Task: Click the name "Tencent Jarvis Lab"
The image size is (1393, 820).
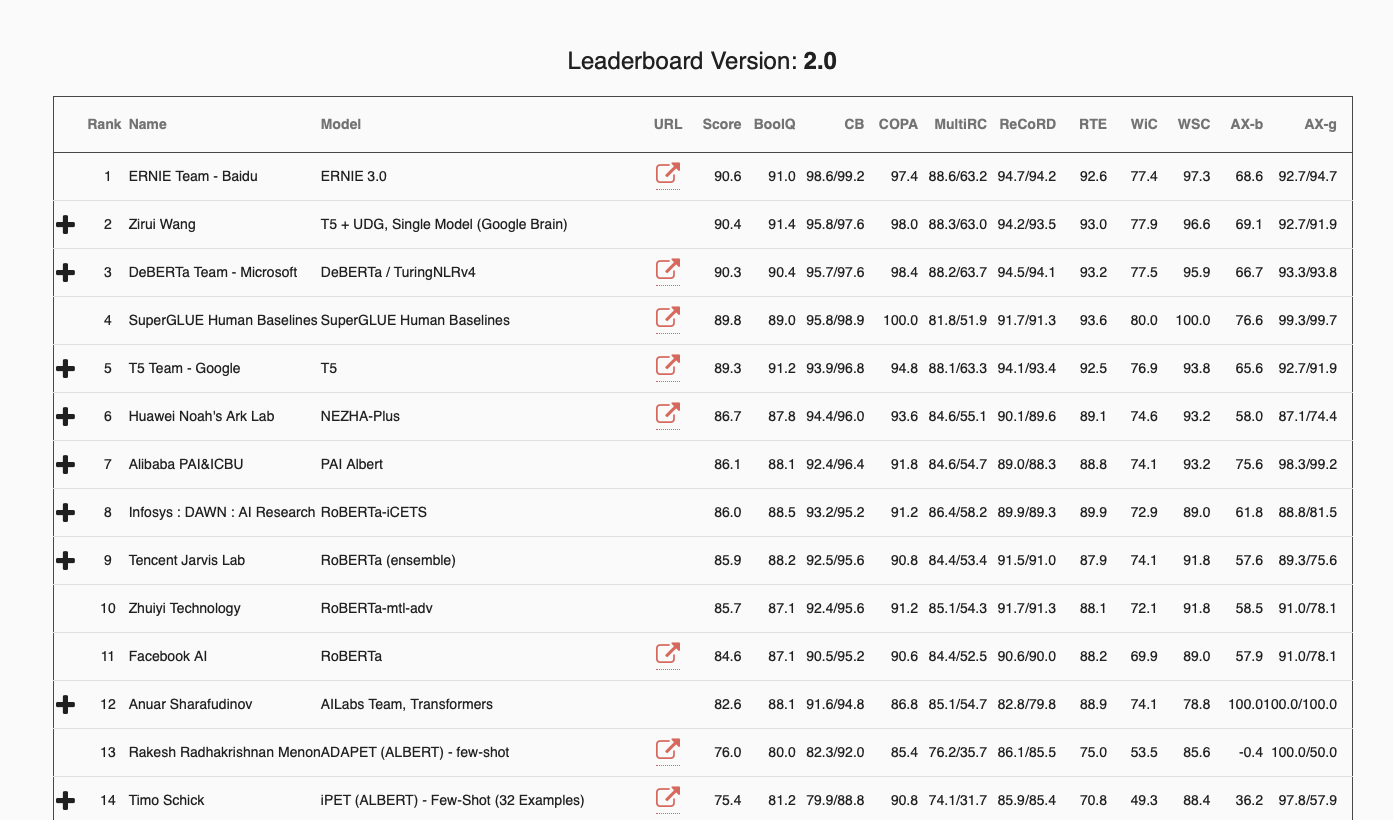Action: pyautogui.click(x=187, y=560)
